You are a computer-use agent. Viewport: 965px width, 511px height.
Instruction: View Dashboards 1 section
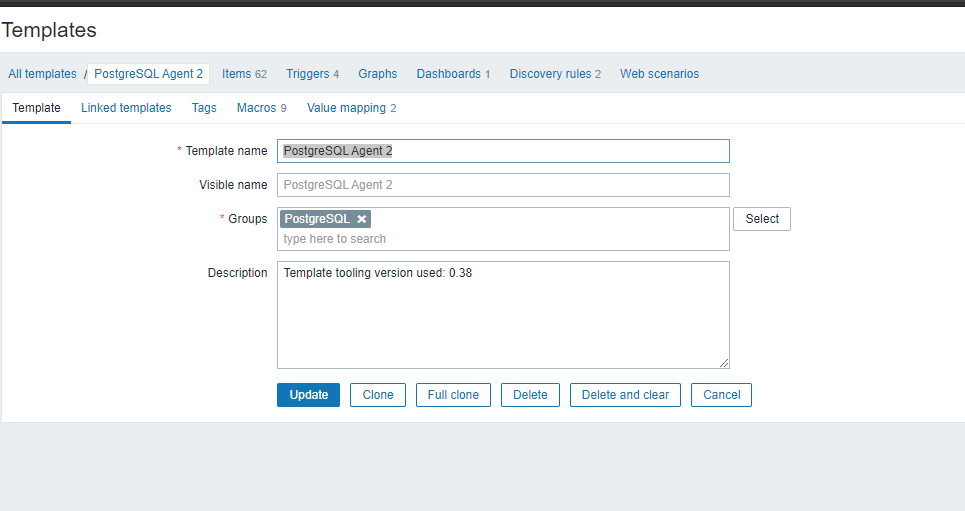(454, 74)
